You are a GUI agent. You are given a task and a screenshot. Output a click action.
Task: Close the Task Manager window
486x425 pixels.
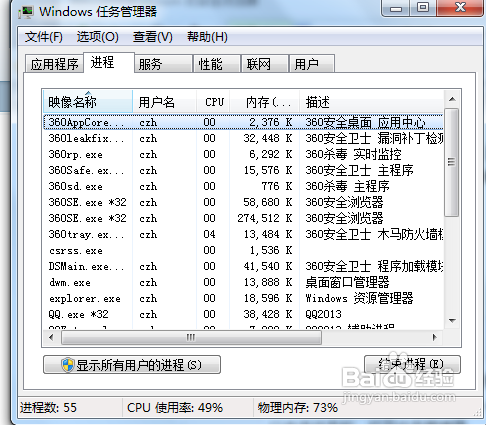(460, 8)
